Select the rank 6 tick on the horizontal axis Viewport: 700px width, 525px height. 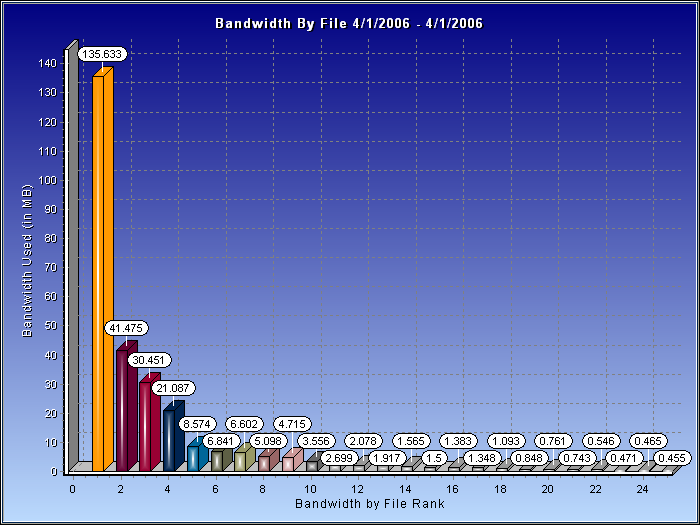pos(215,489)
